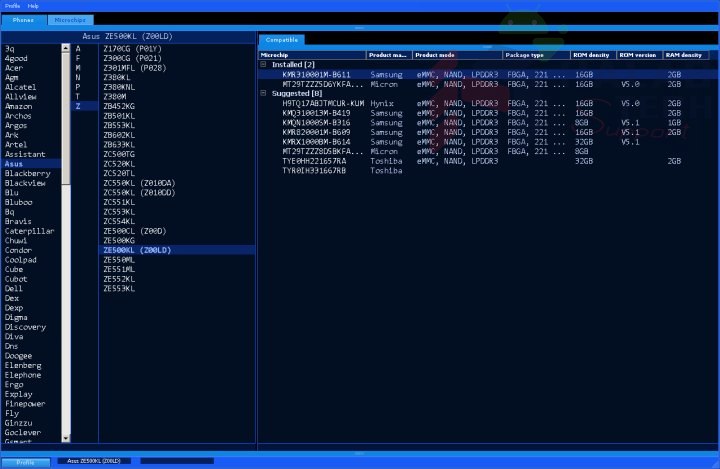Sort by Microchip column header

(312, 55)
